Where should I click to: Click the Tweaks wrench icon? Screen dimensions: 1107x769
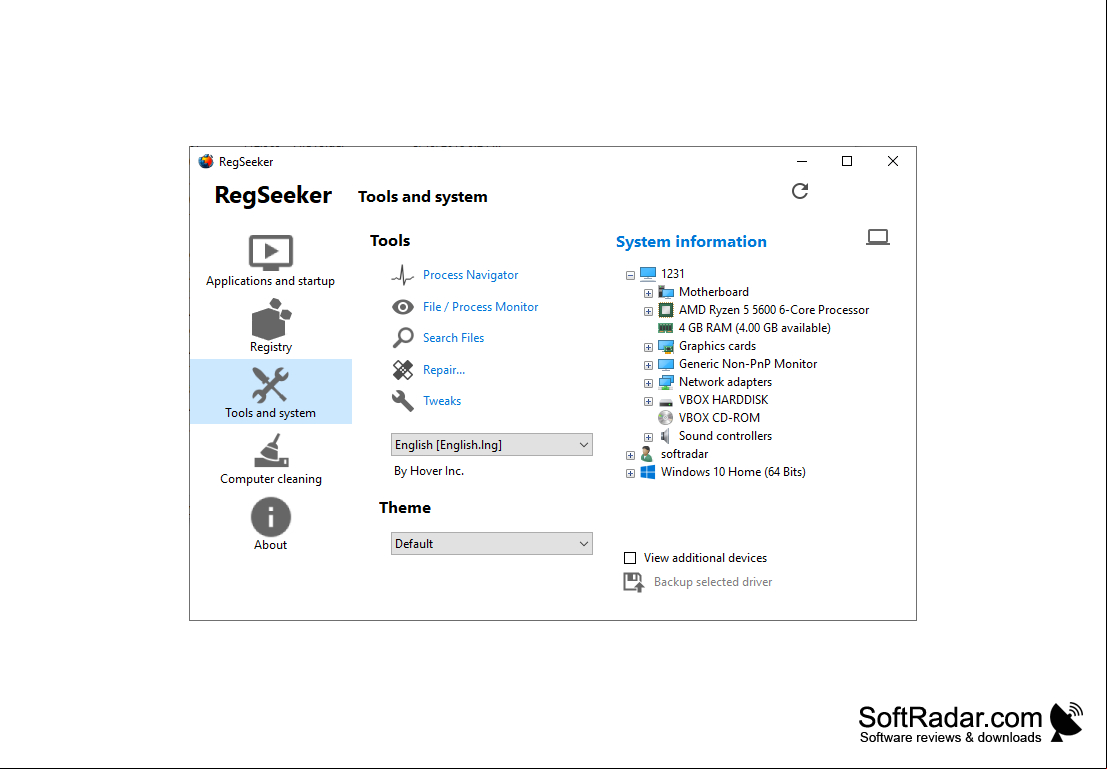point(402,400)
